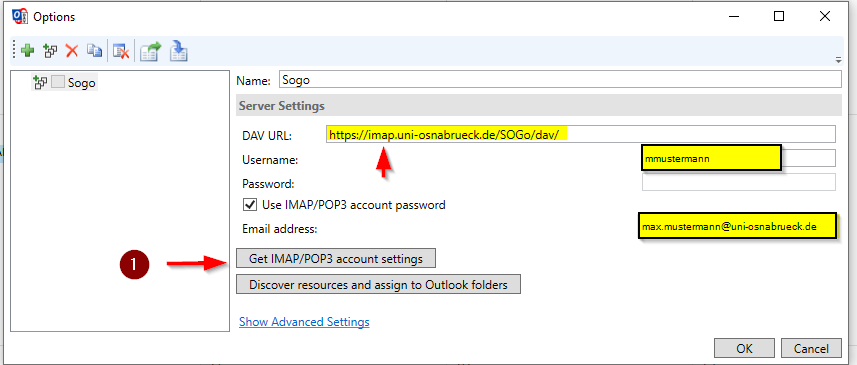Clear cache of the selected profile icon
This screenshot has width=857, height=365.
click(121, 51)
